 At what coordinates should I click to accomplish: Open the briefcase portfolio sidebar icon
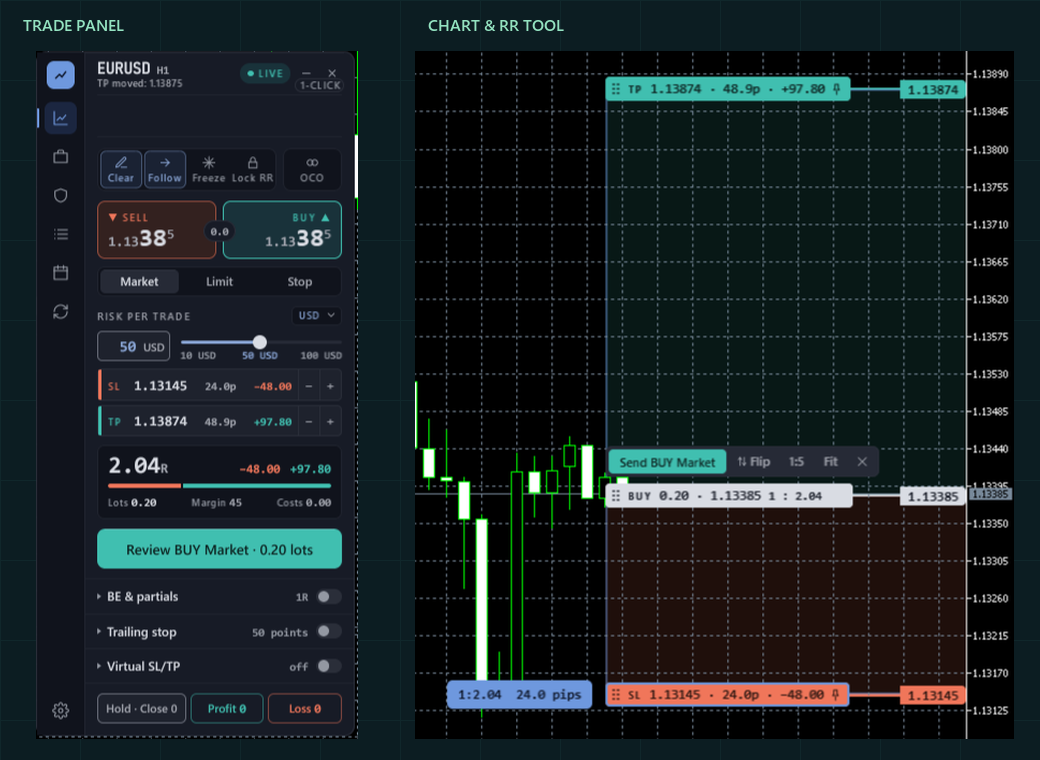point(60,157)
